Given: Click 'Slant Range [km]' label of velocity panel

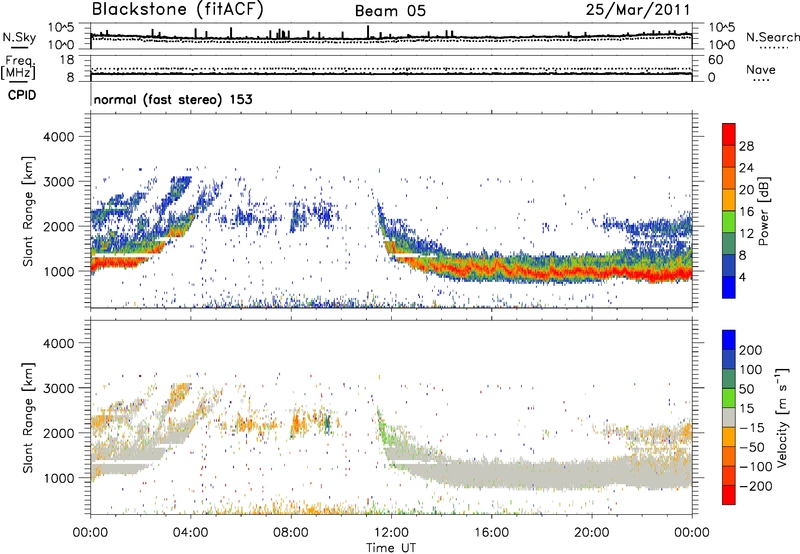Looking at the screenshot, I should 28,418.
